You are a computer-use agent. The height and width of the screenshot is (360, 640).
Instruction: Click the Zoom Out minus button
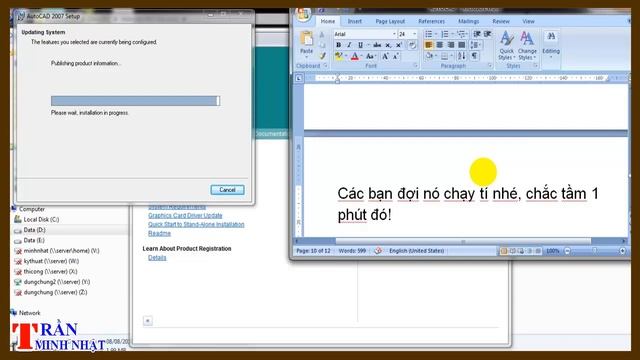(x=567, y=251)
